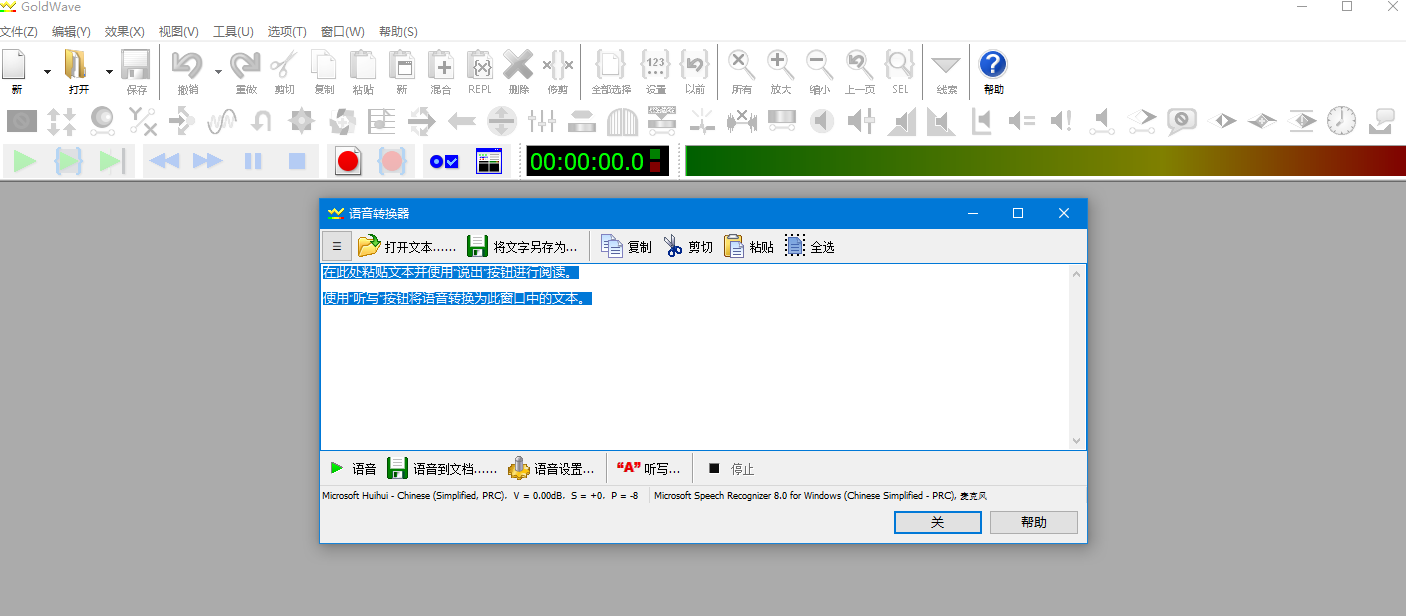
Task: Click the control window layout icon
Action: coord(489,161)
